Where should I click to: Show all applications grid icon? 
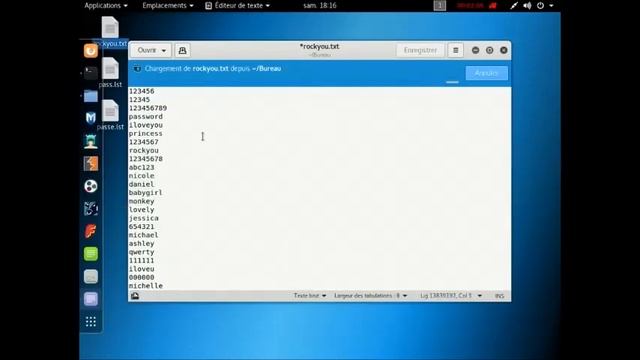tap(91, 321)
